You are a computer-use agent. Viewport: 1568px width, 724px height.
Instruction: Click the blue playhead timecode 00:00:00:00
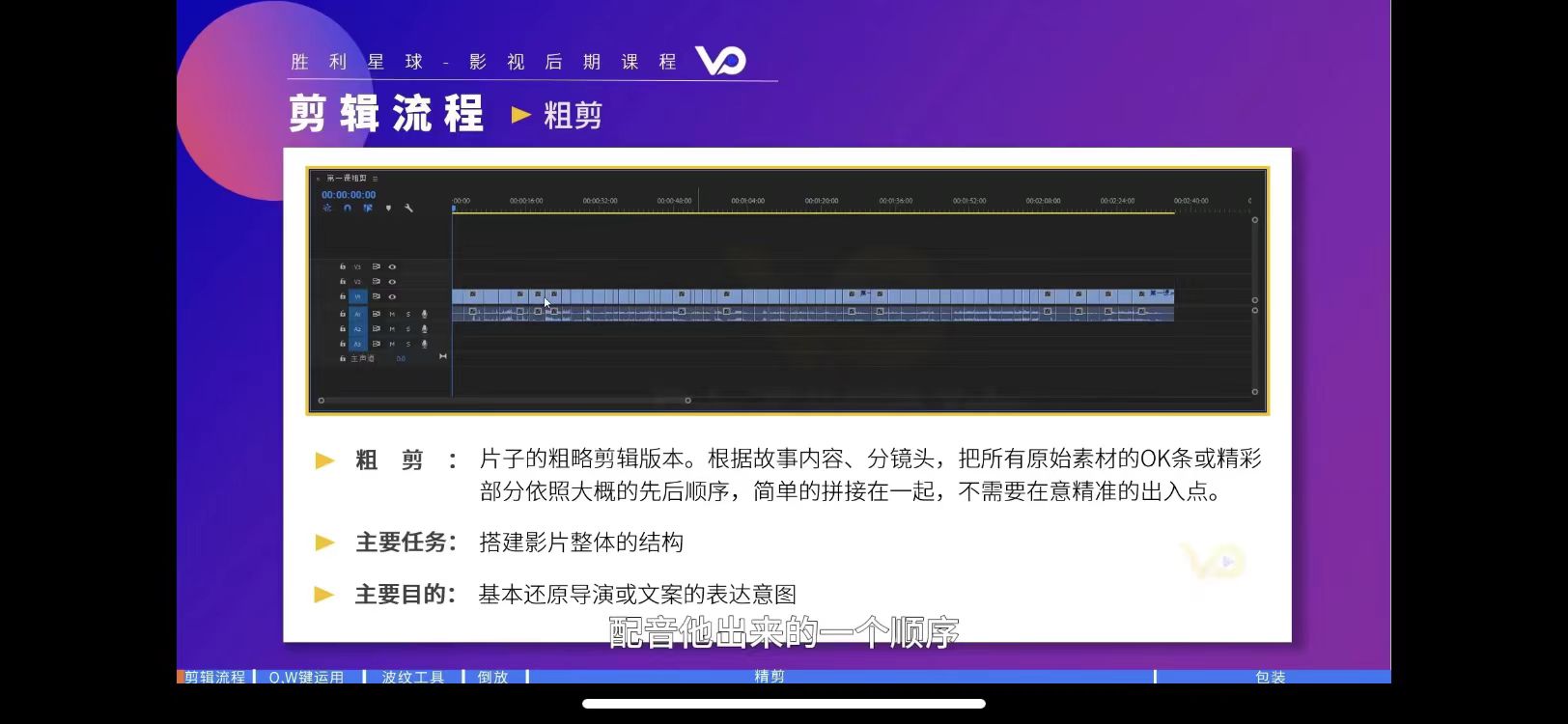[349, 195]
